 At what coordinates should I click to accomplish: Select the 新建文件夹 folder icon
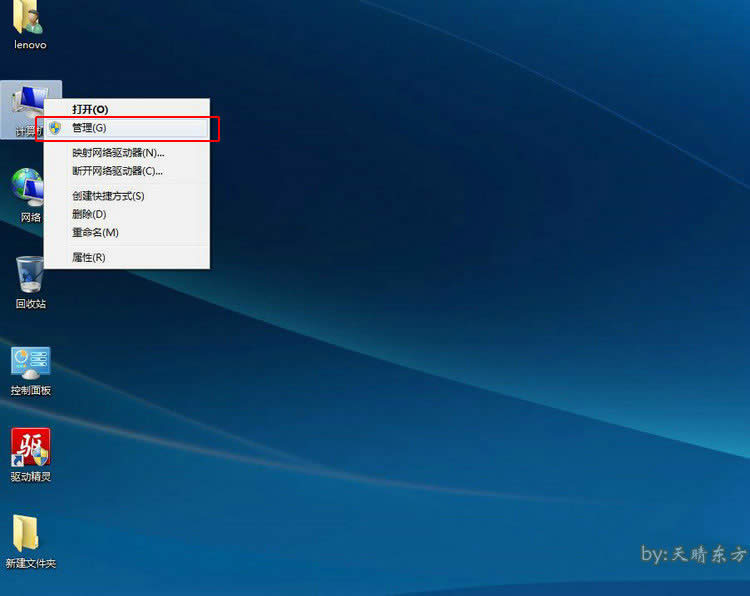tap(28, 534)
